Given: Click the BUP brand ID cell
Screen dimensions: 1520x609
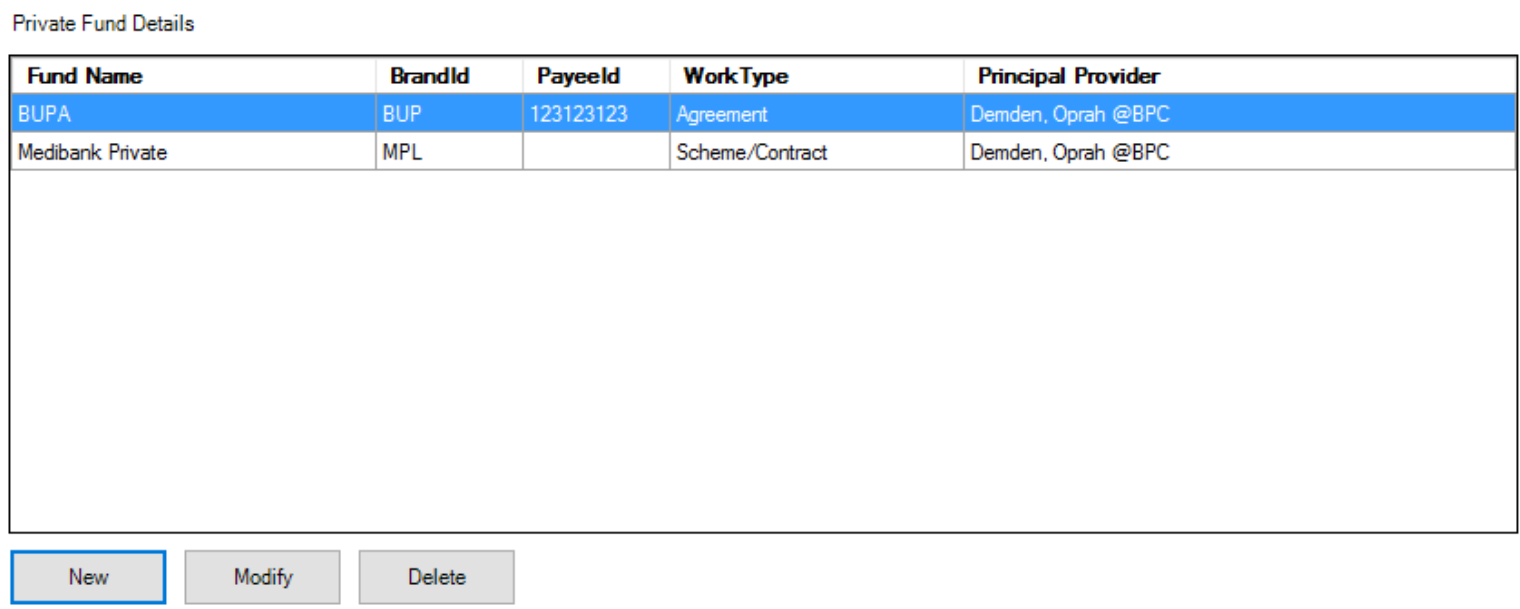Looking at the screenshot, I should [449, 114].
